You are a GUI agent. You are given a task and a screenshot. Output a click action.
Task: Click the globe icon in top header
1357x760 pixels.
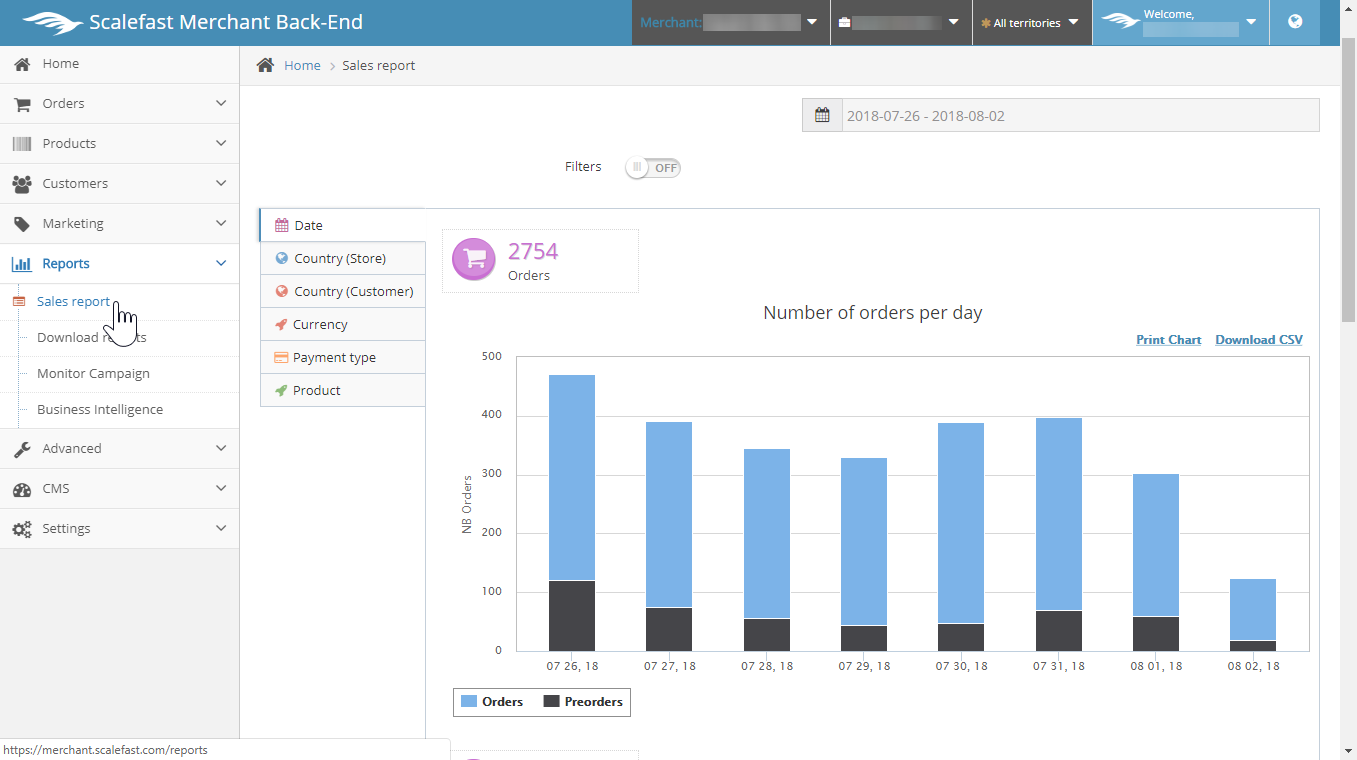pos(1295,22)
